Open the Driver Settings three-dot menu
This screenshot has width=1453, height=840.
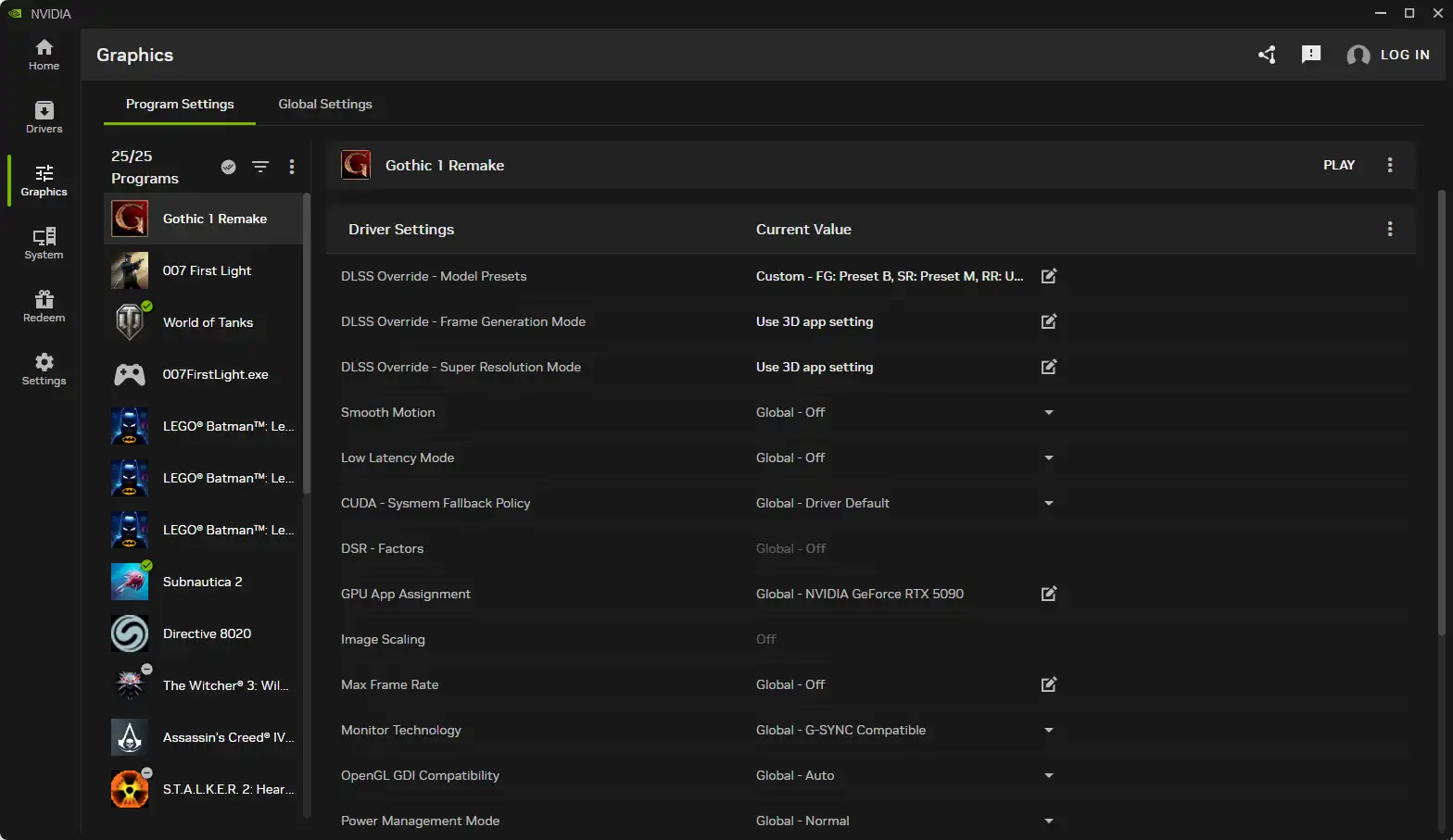coord(1389,229)
